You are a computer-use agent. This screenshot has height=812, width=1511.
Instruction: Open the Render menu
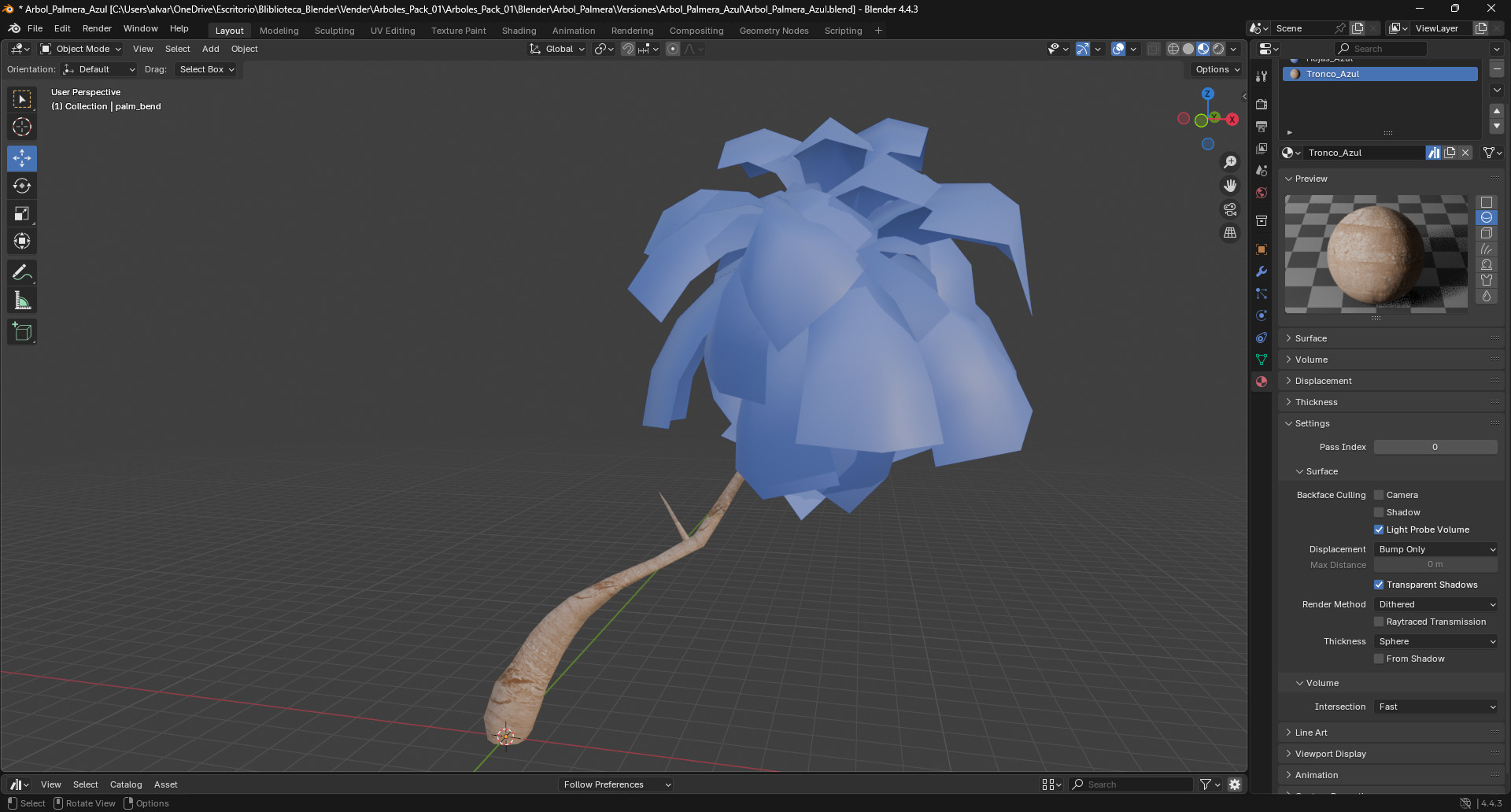click(97, 28)
